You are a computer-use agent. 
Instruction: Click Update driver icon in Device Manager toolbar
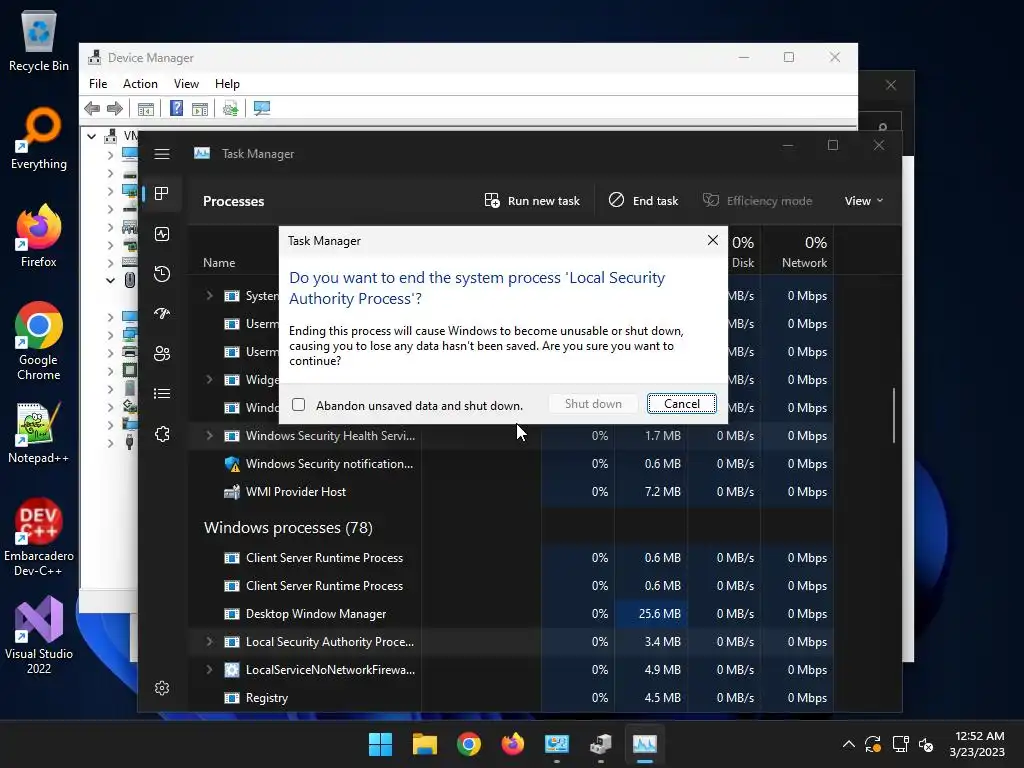tap(231, 108)
